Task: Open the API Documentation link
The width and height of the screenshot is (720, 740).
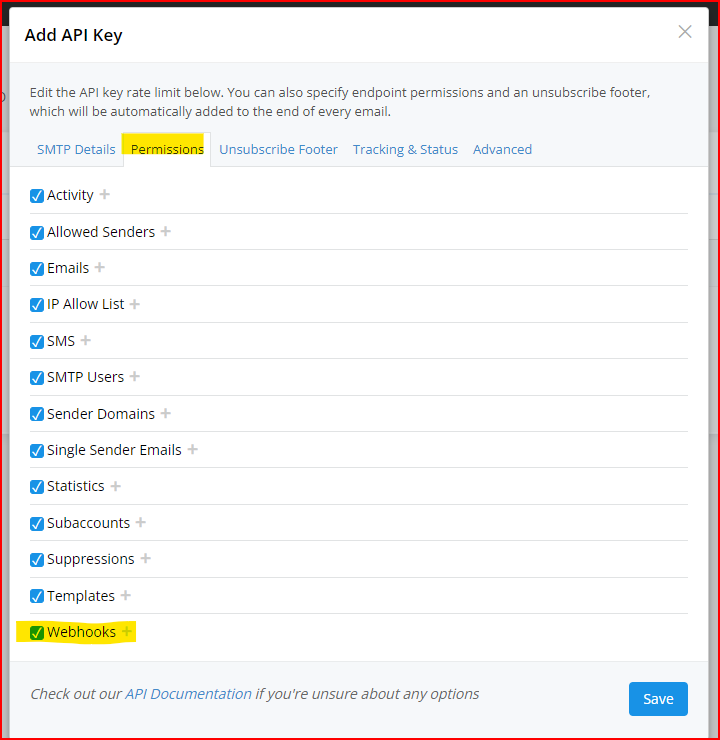Action: pos(188,694)
